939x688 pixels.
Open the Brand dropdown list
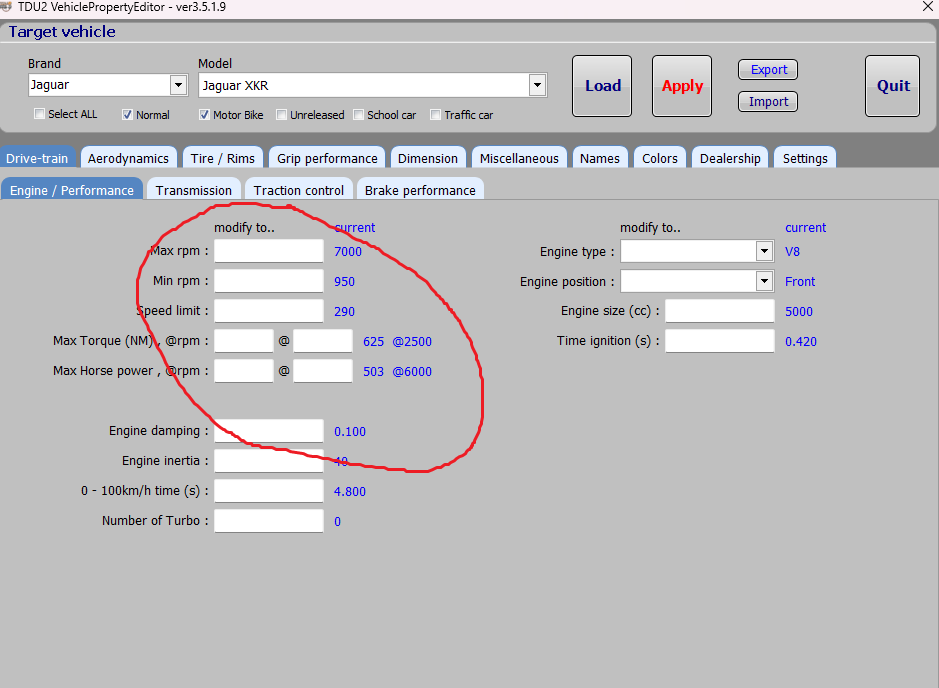point(178,85)
